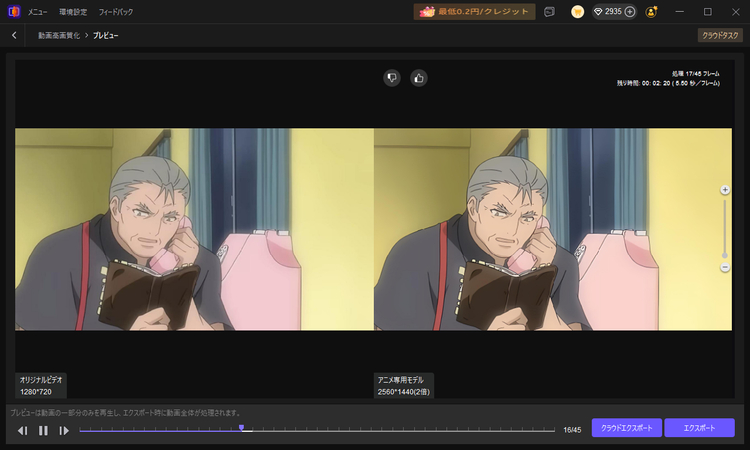This screenshot has height=450, width=750.
Task: Step to next frame
Action: (x=64, y=431)
